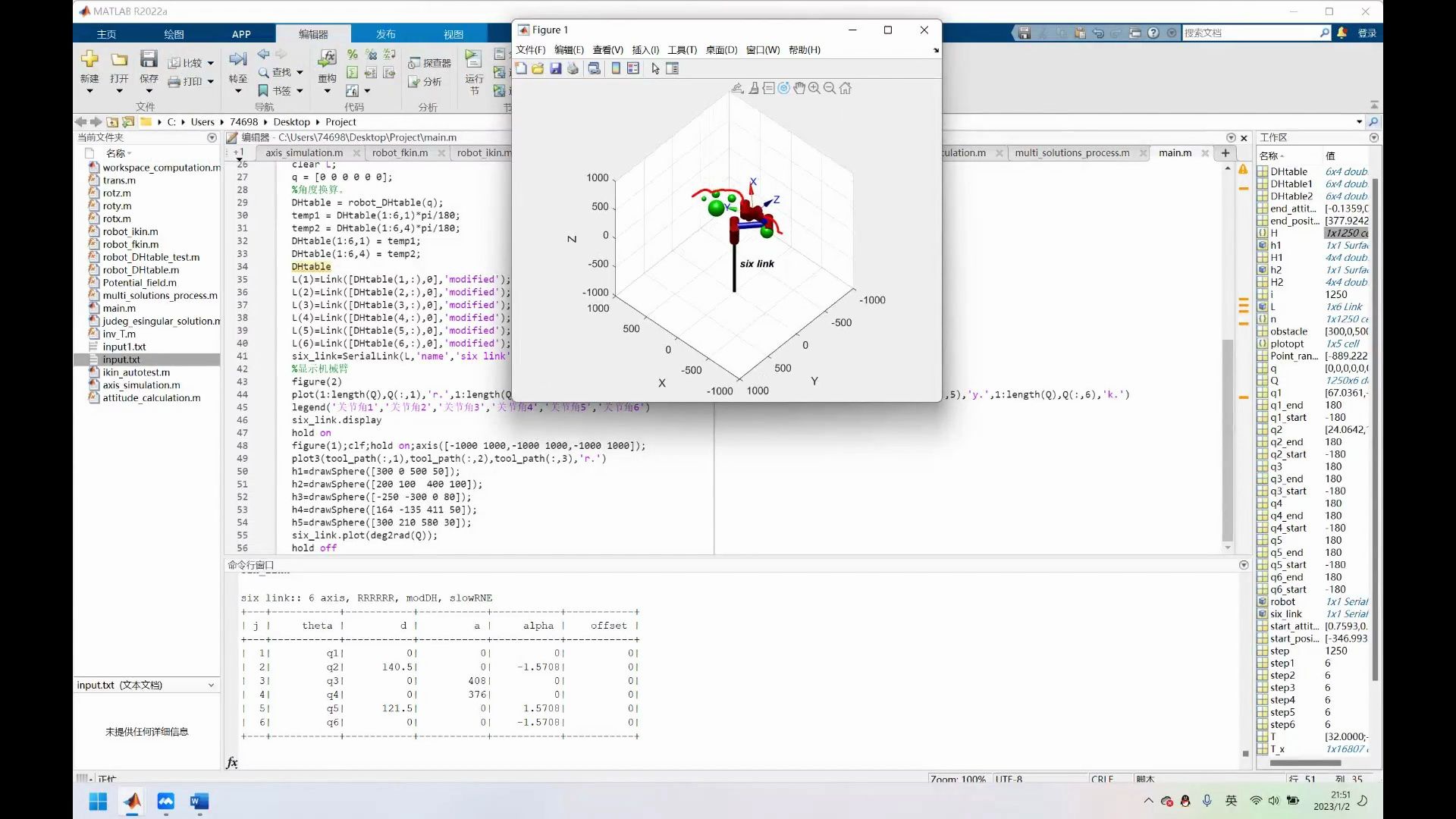
Task: Close the main.m editor tab
Action: [x=1204, y=153]
